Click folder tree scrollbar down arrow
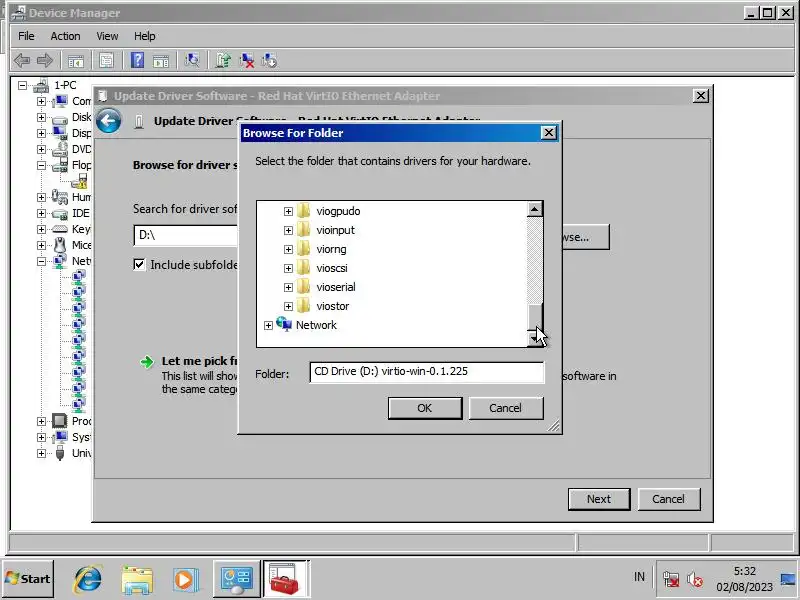The image size is (800, 600). [x=534, y=338]
